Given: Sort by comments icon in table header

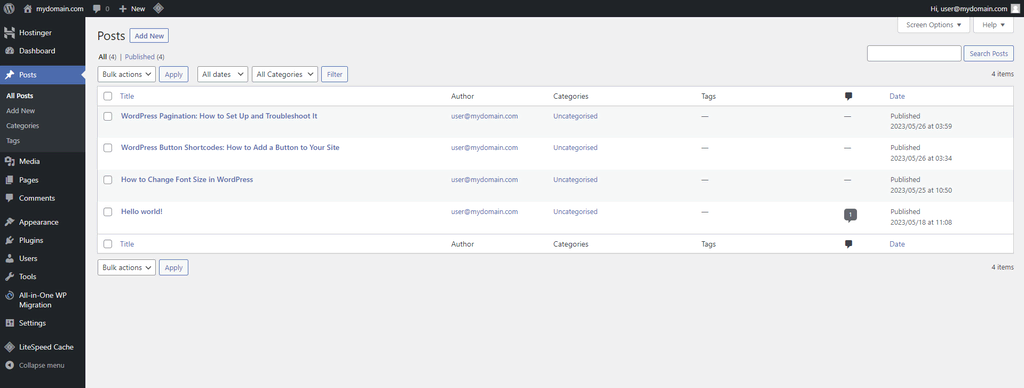Looking at the screenshot, I should (x=848, y=96).
